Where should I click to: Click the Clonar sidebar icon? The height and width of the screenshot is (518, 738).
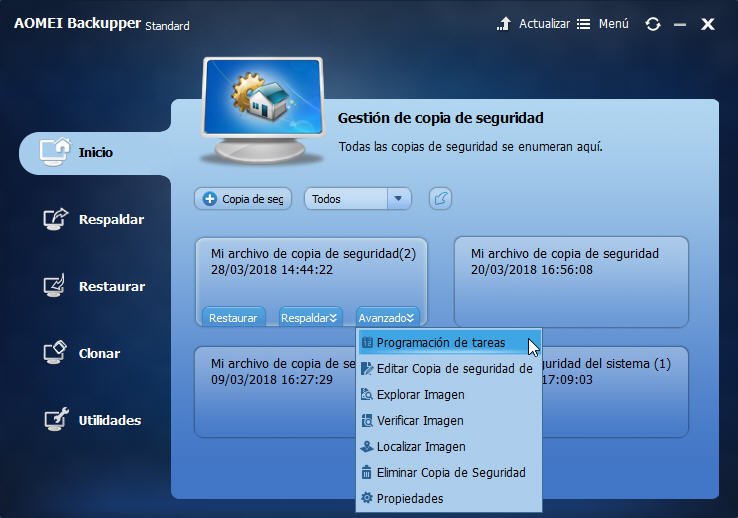tap(55, 352)
